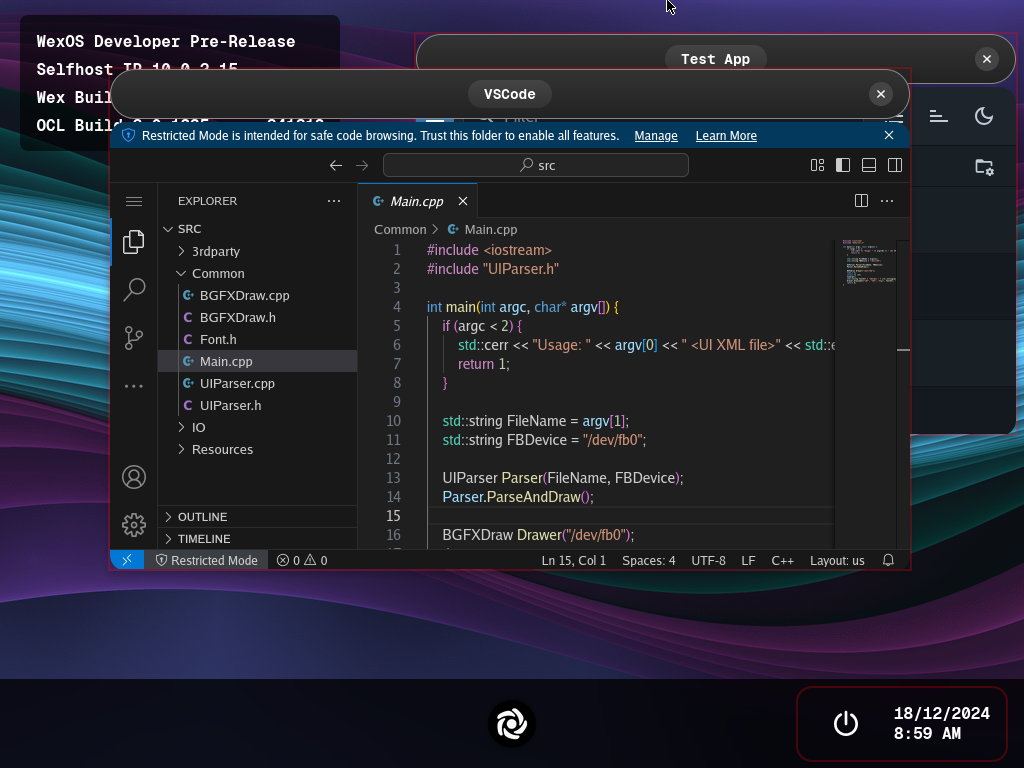
Task: Open the power button in taskbar
Action: (846, 724)
